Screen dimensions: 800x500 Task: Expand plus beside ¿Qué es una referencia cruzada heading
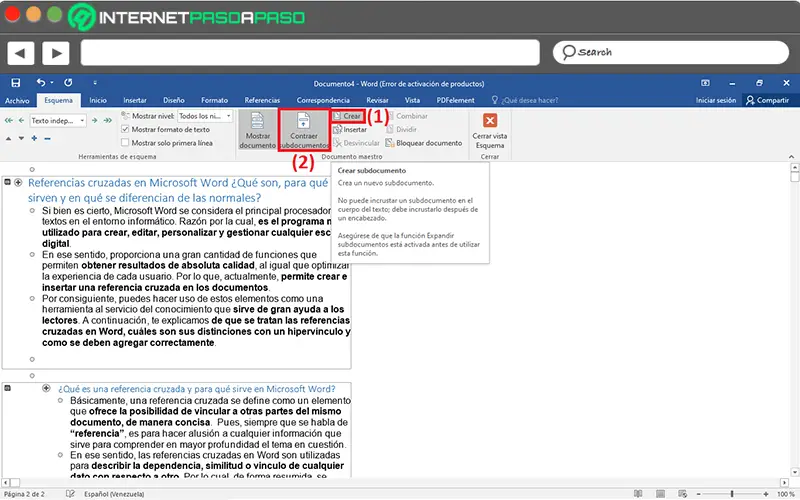[46, 388]
